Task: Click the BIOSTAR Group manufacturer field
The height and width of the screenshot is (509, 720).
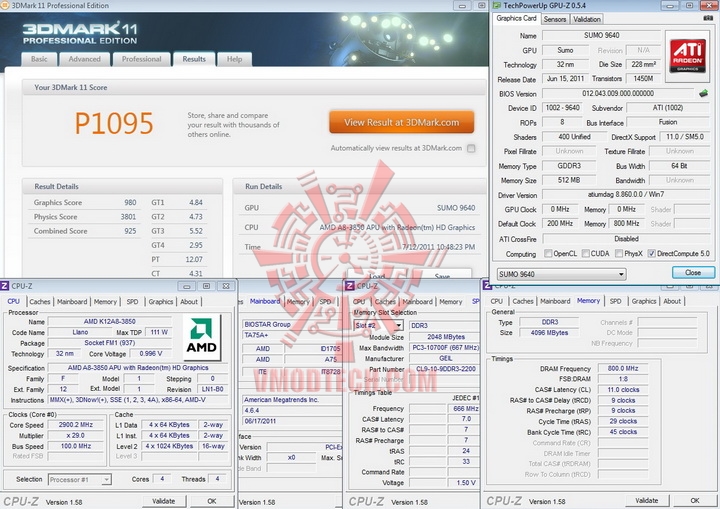Action: coord(292,324)
